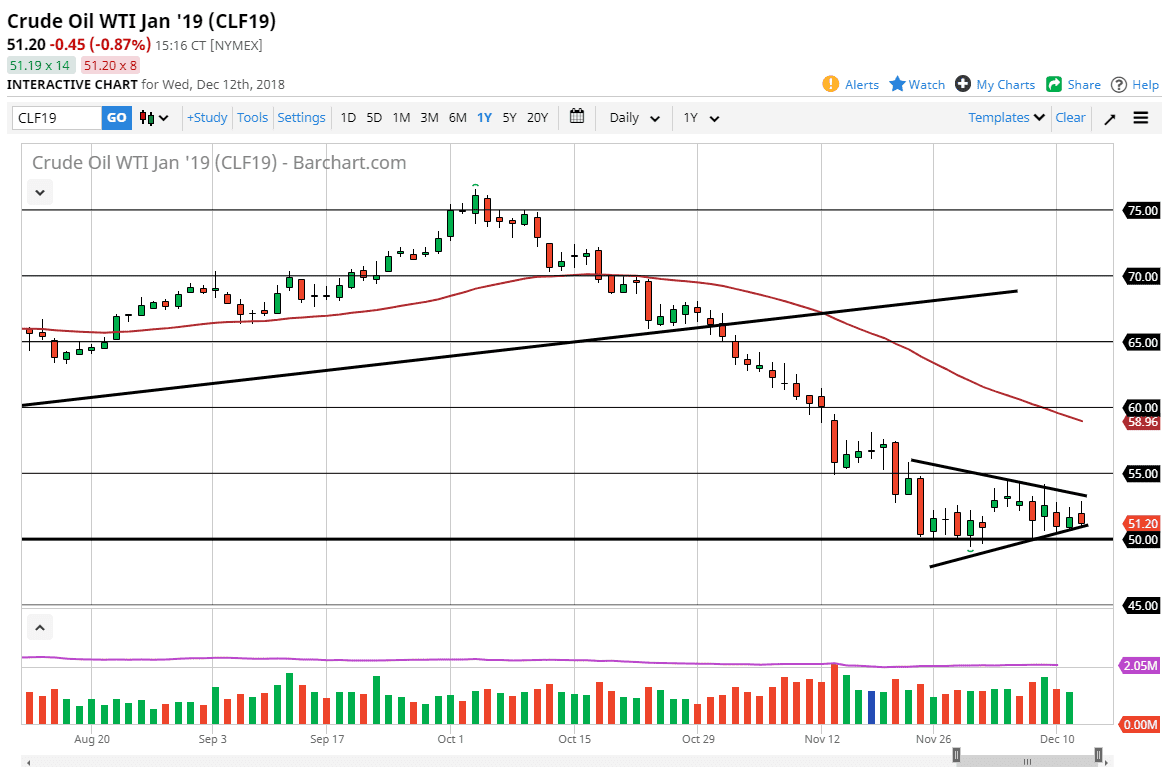
Task: Expand the Daily frequency dropdown
Action: coord(635,118)
